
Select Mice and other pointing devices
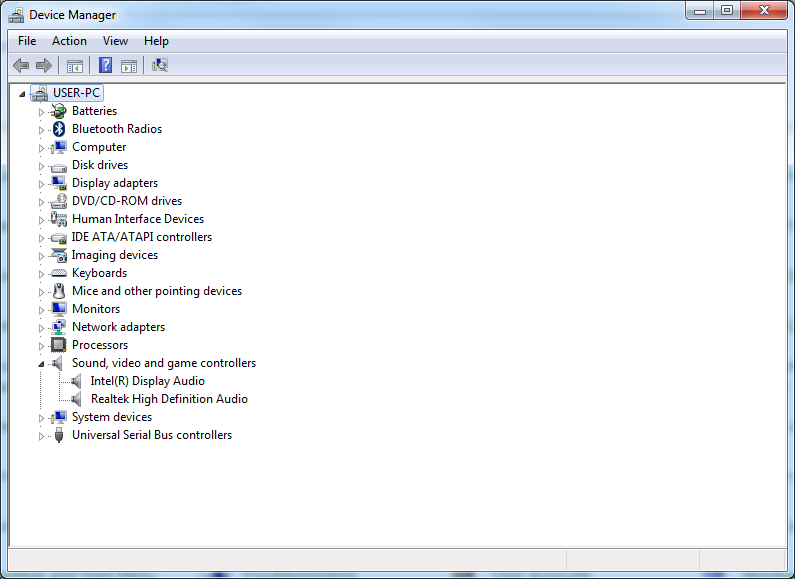[157, 291]
